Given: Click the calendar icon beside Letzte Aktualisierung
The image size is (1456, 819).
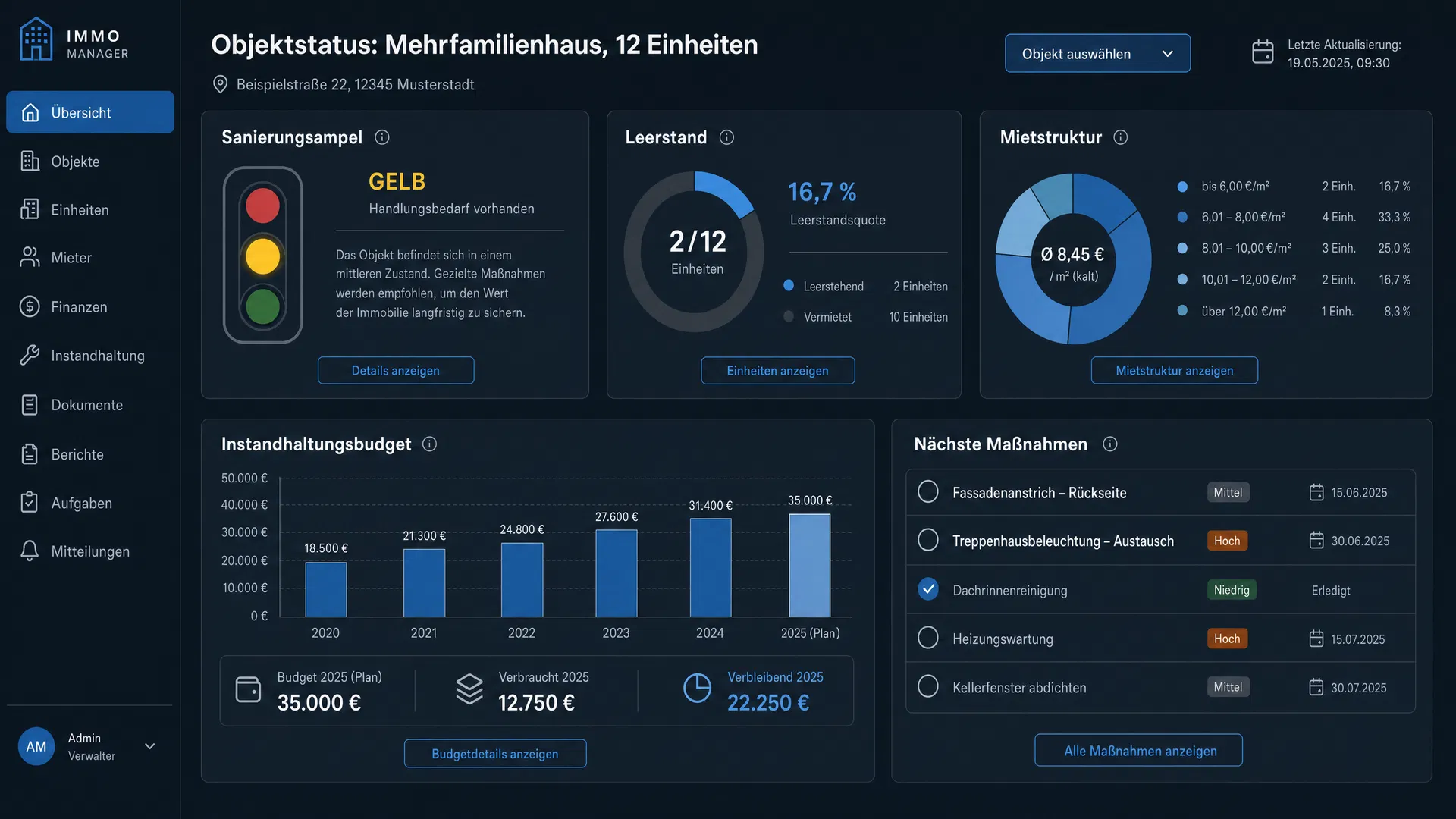Looking at the screenshot, I should (1263, 52).
